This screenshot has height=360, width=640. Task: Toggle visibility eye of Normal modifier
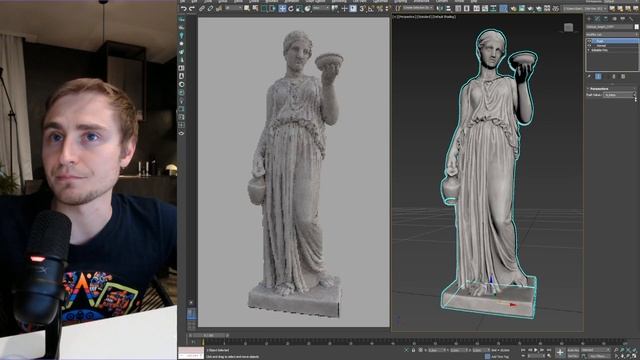click(589, 45)
